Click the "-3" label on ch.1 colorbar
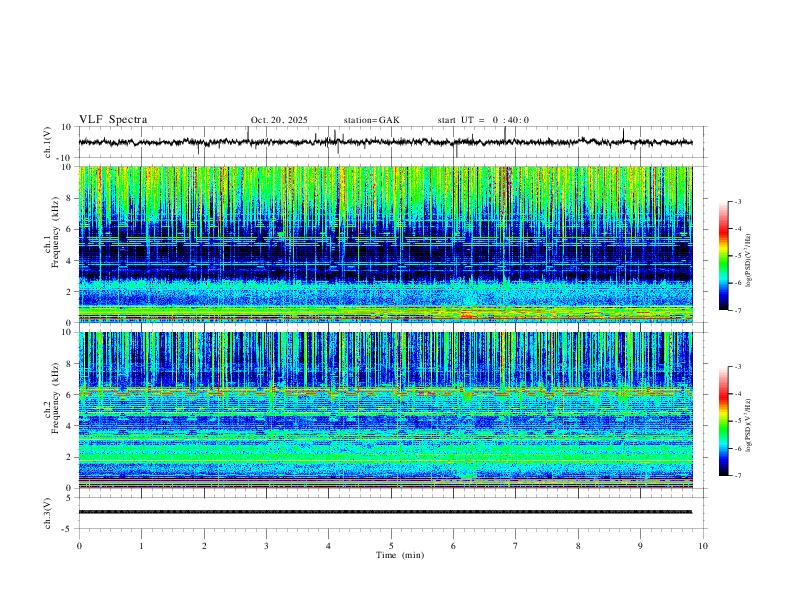 tap(737, 201)
